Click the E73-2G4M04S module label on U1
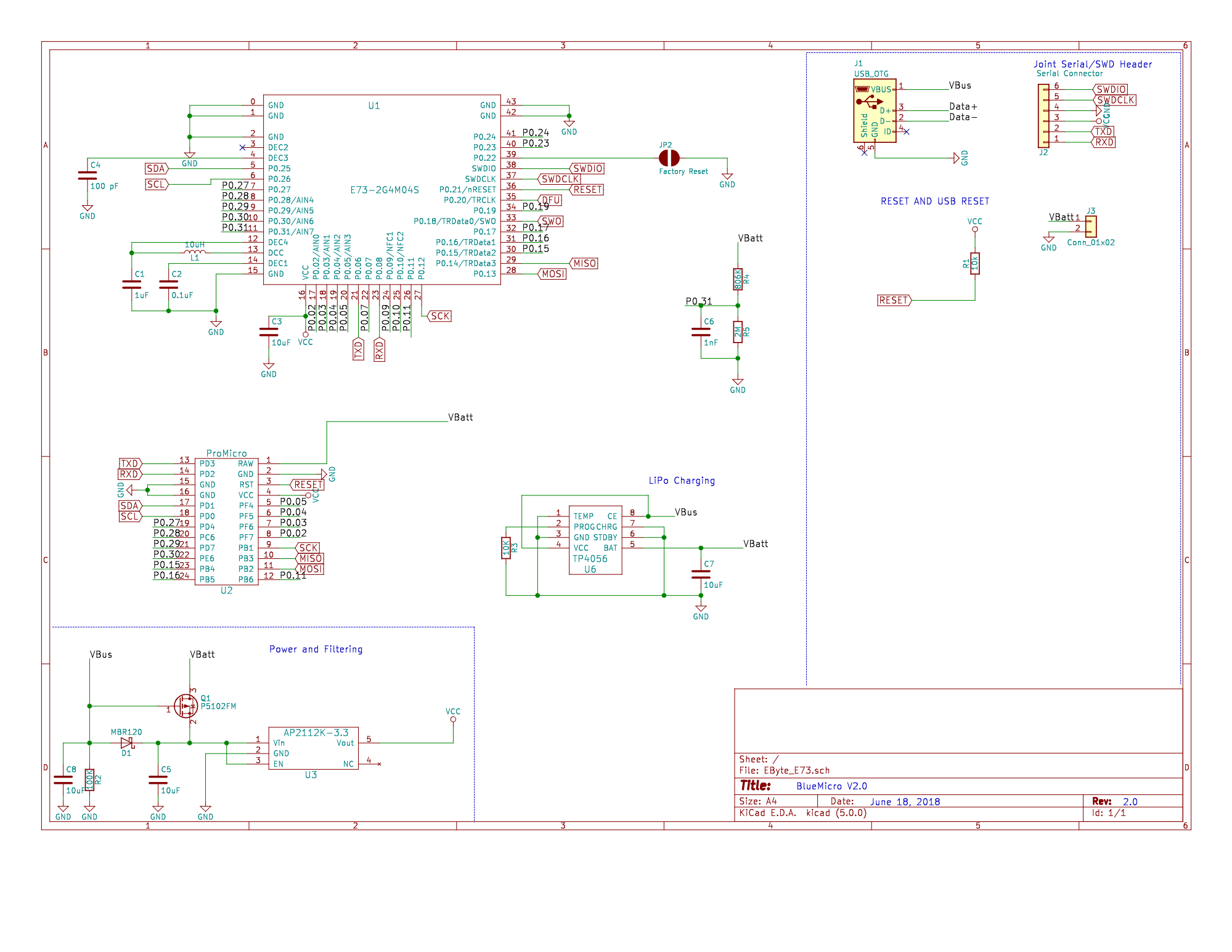This screenshot has width=1232, height=952. pos(385,190)
